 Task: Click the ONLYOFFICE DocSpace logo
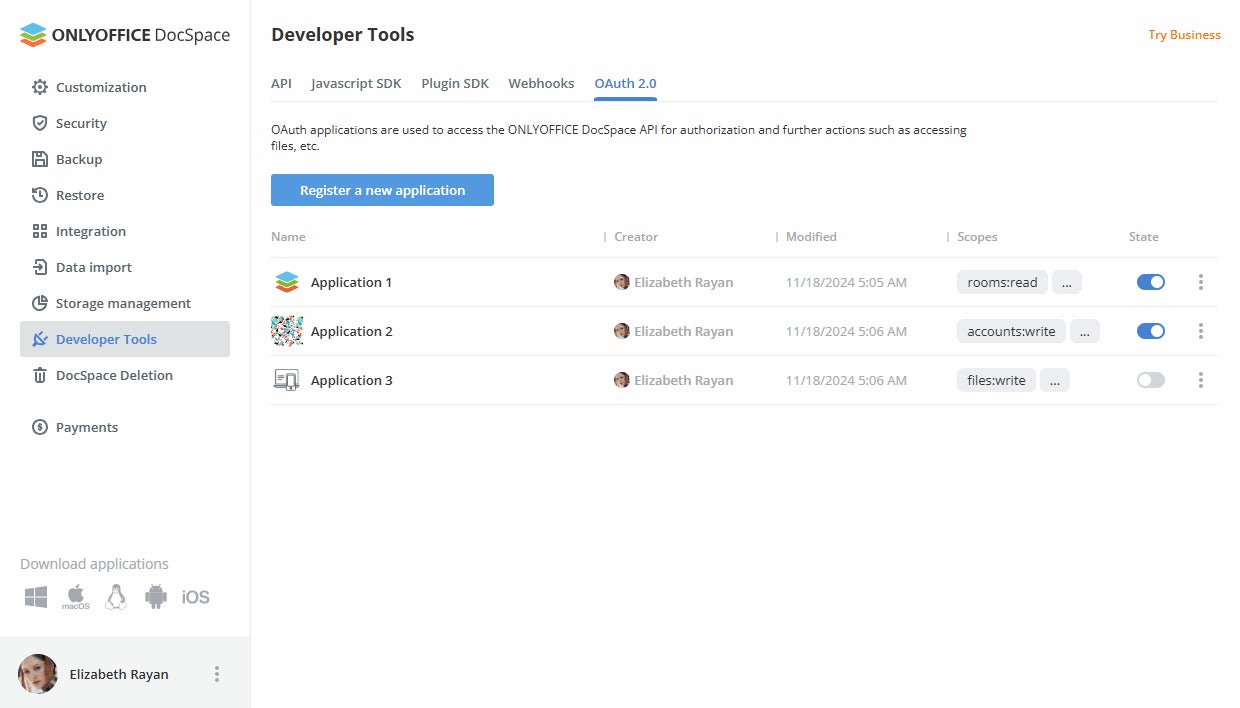(125, 35)
